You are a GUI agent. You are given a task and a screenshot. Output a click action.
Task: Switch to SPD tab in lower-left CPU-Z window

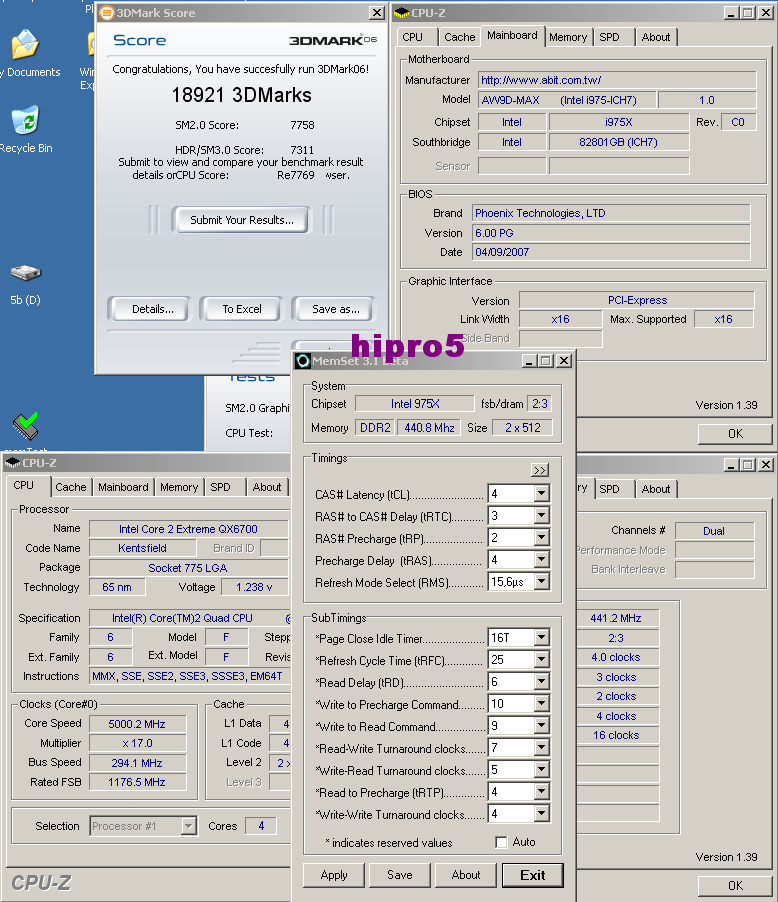click(x=224, y=487)
